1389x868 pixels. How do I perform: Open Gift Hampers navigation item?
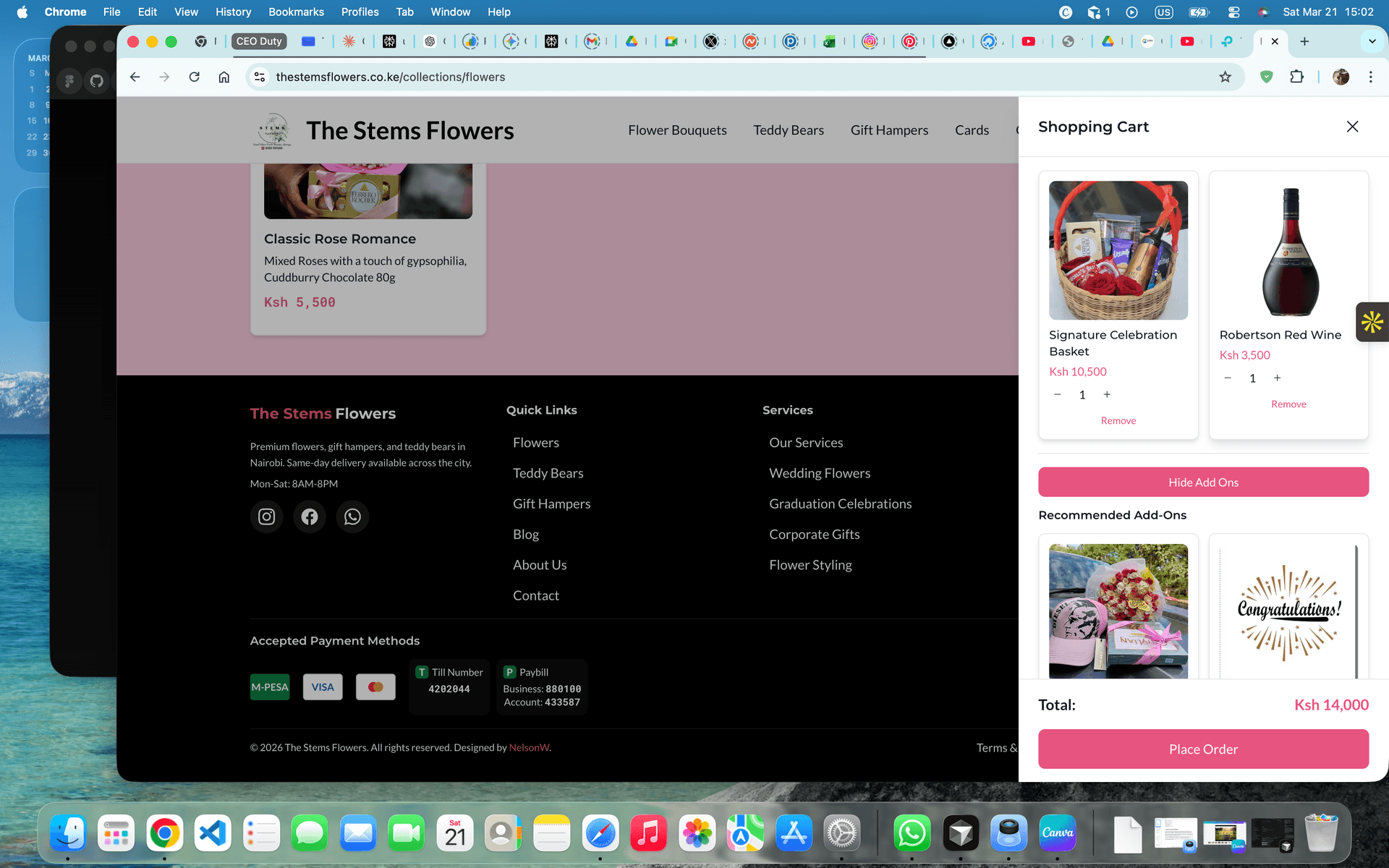click(889, 130)
